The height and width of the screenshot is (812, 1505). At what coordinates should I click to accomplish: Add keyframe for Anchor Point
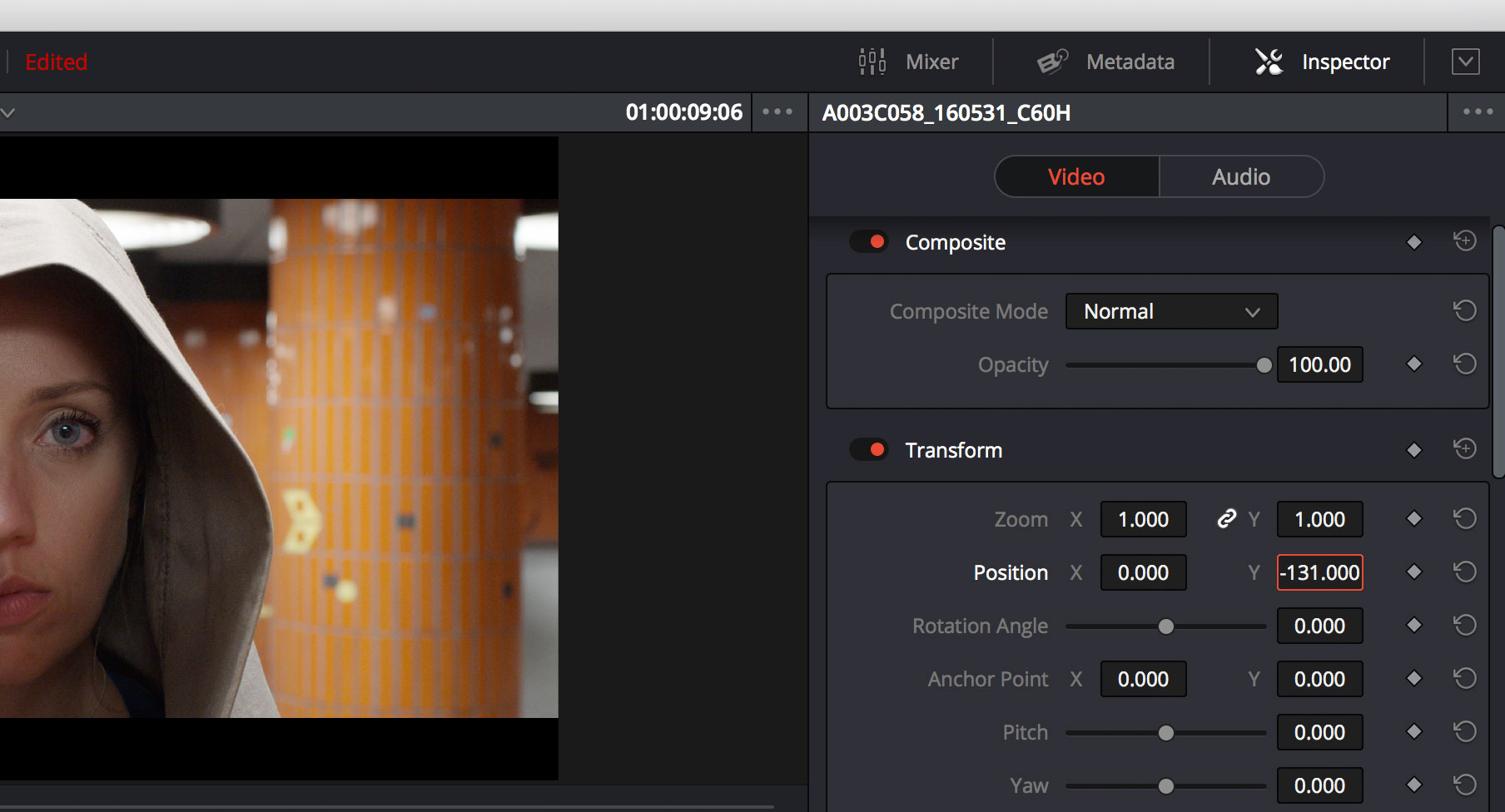(x=1413, y=678)
